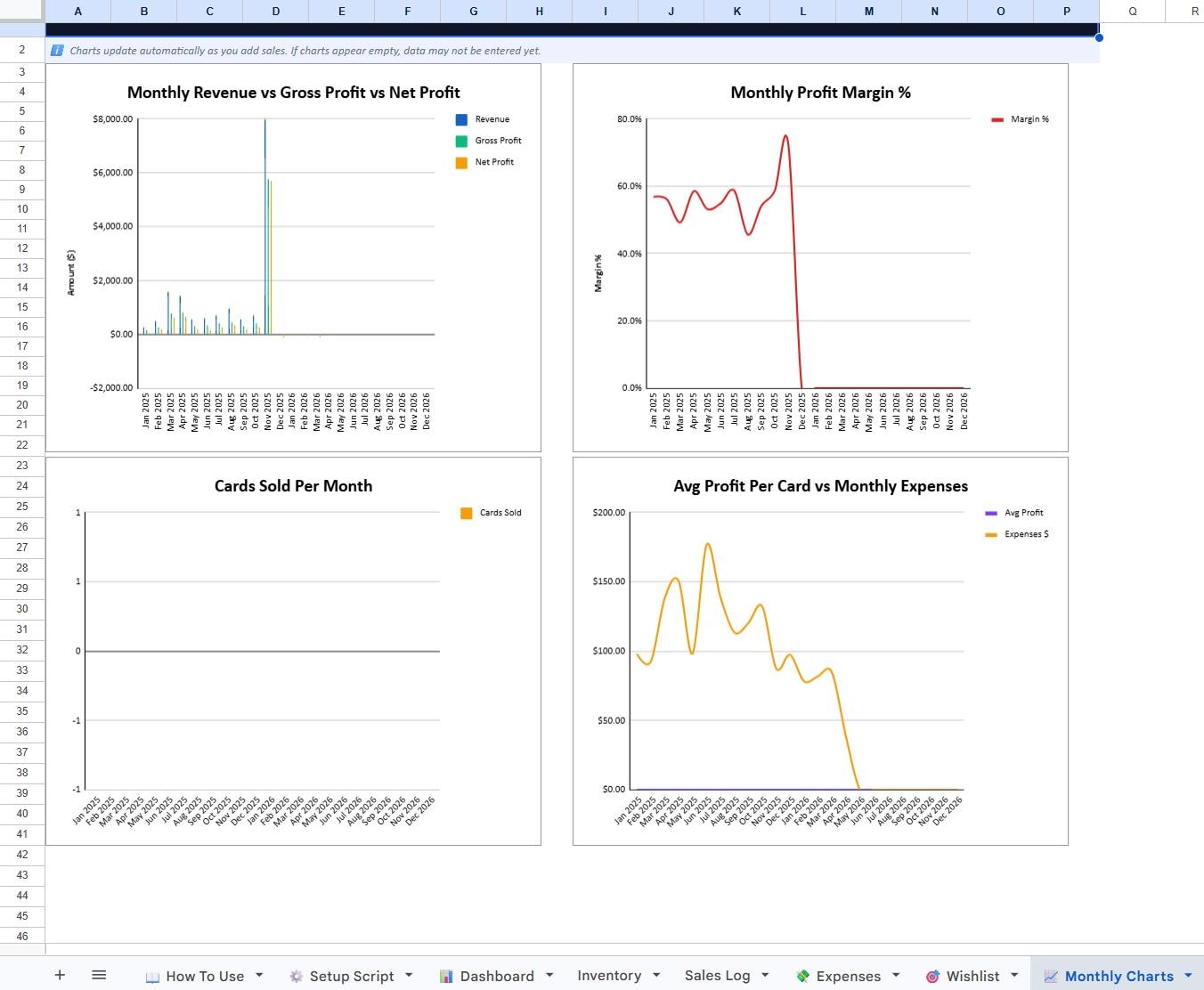Click the Setup Script gear icon
Screen dimensions: 1204x990
pos(296,977)
